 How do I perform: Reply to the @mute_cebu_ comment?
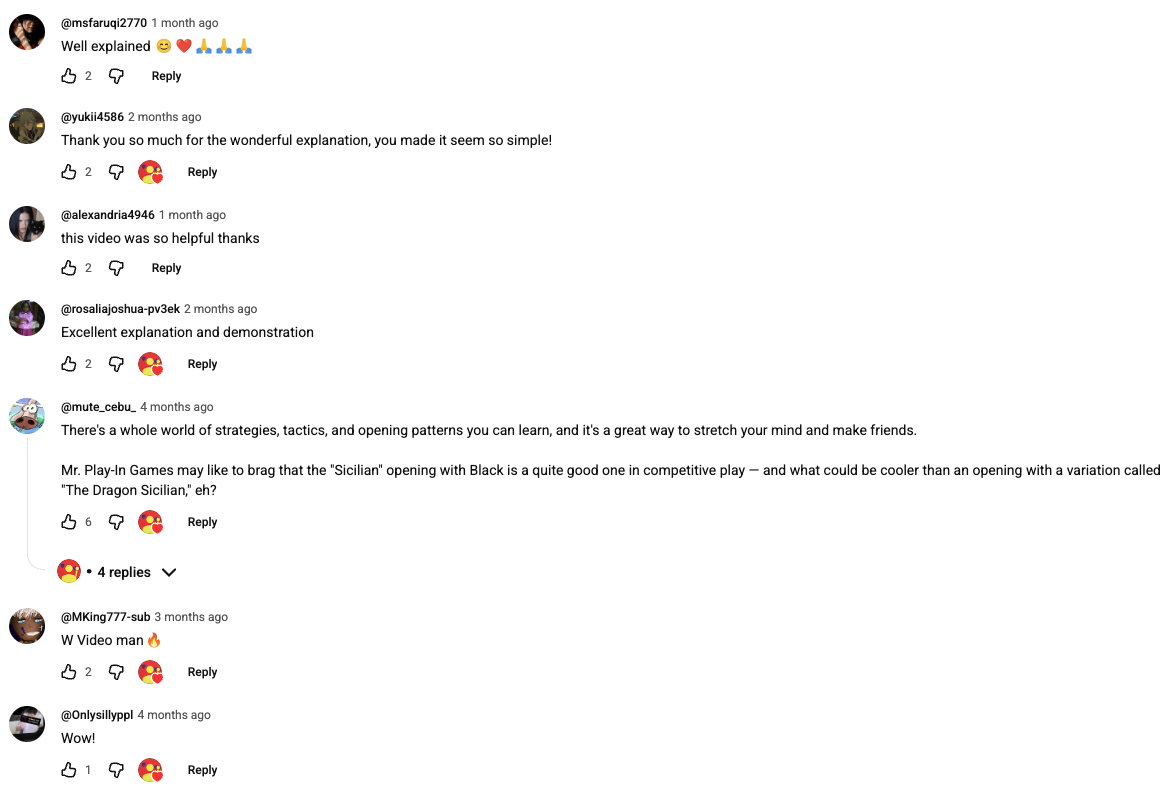pos(202,522)
